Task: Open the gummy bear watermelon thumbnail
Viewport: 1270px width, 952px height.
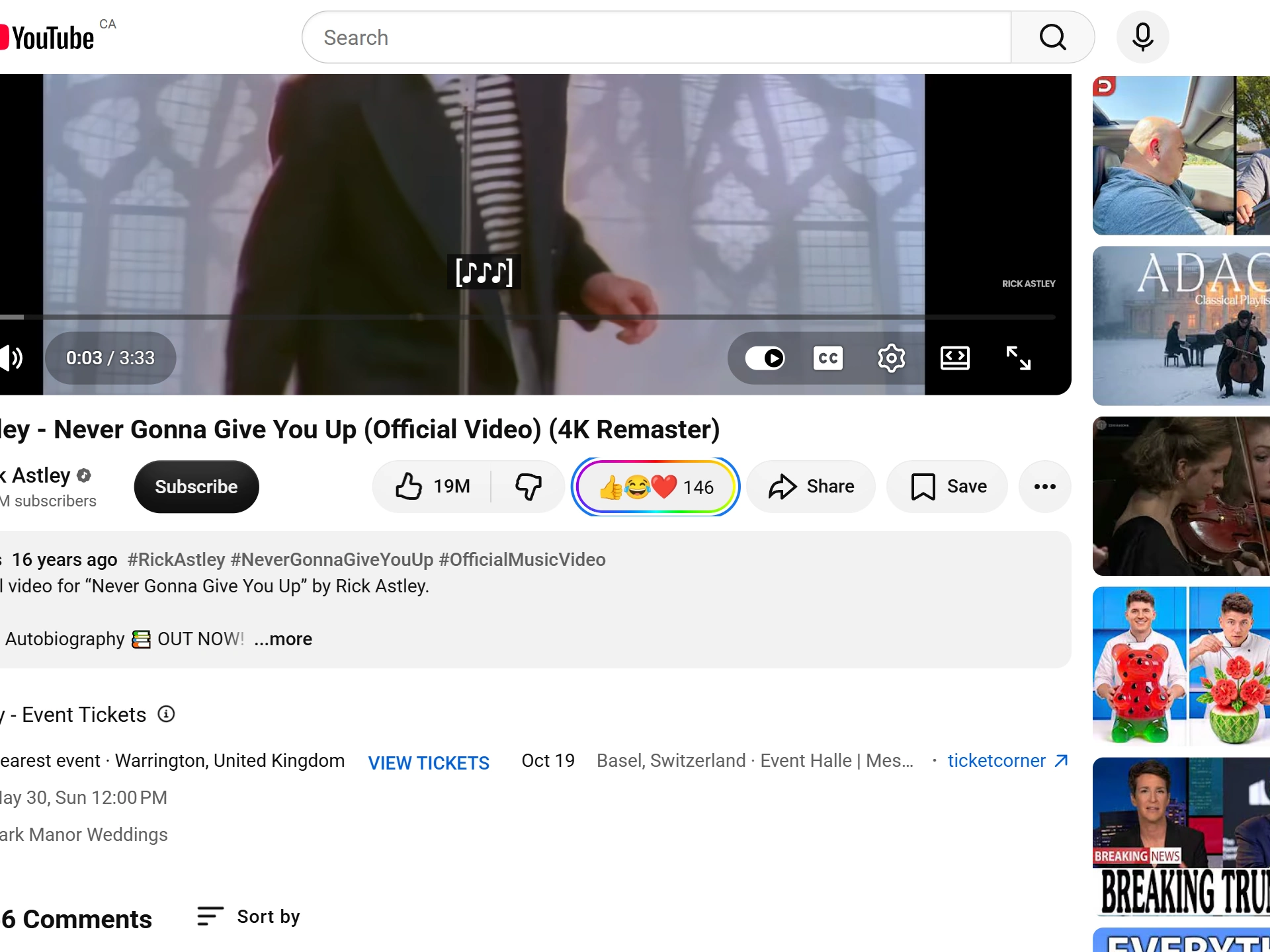Action: 1181,666
